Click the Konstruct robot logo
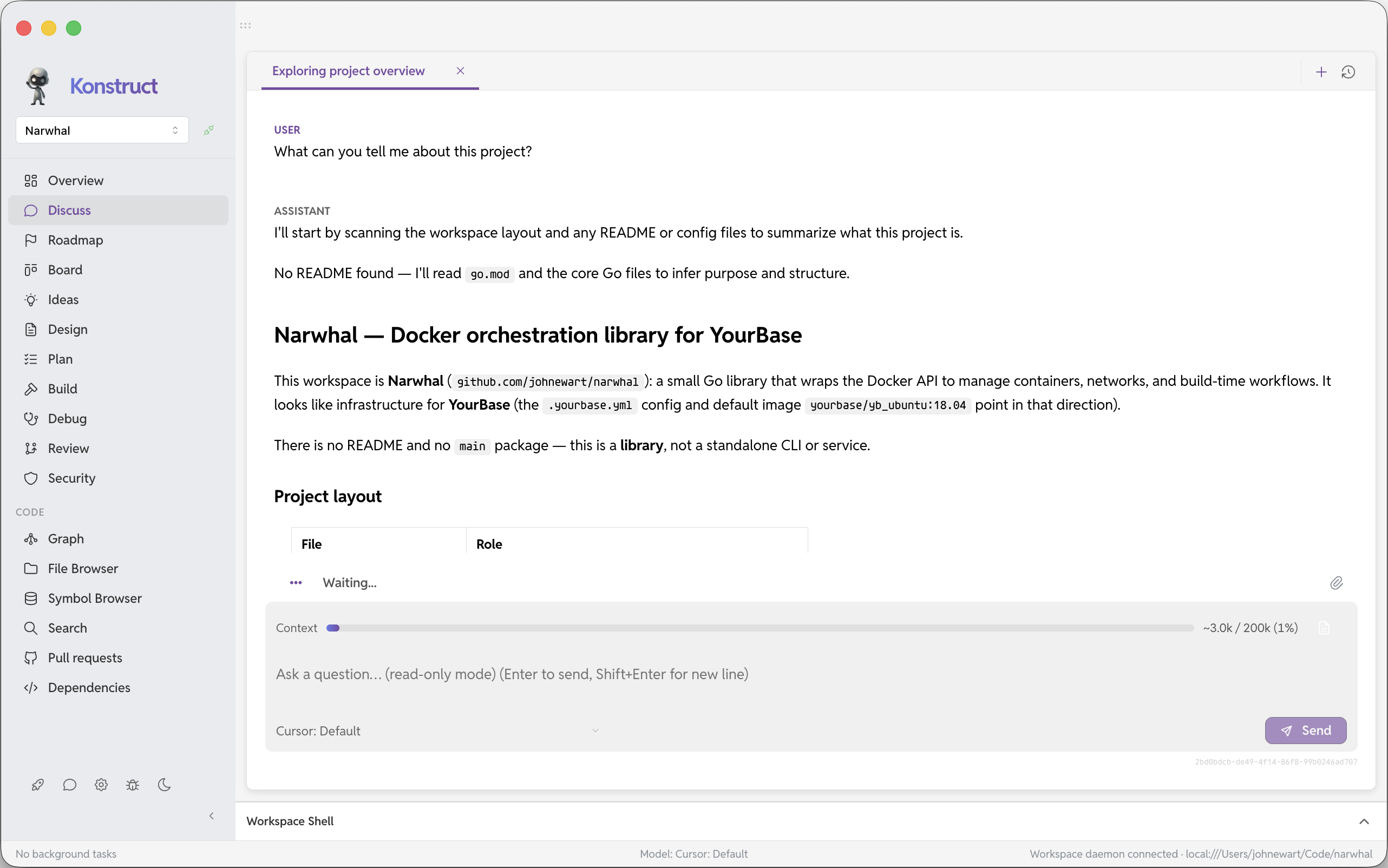This screenshot has width=1388, height=868. pyautogui.click(x=38, y=86)
